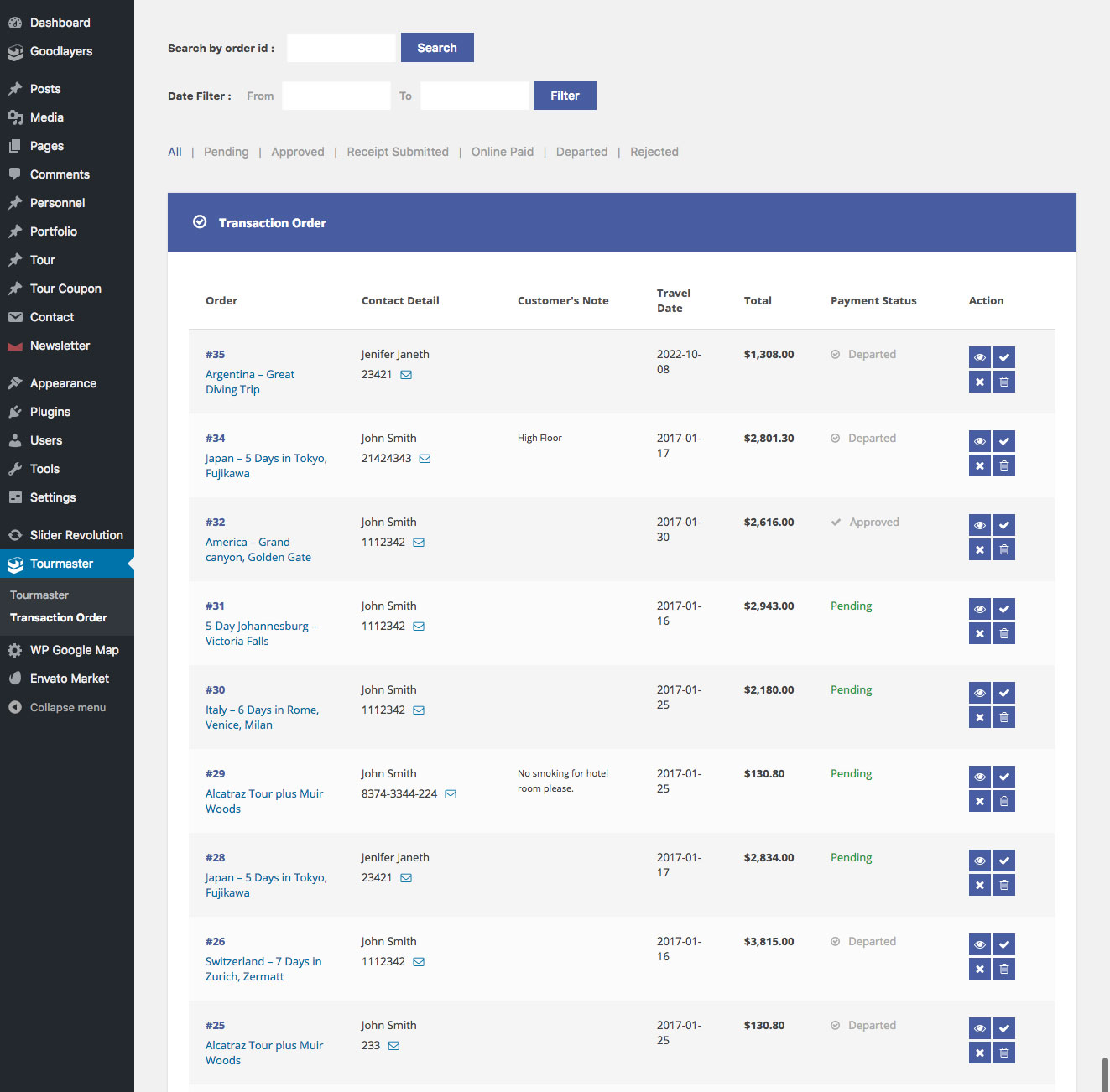Delete order #26 using trash icon
Viewport: 1110px width, 1092px height.
[x=1003, y=969]
